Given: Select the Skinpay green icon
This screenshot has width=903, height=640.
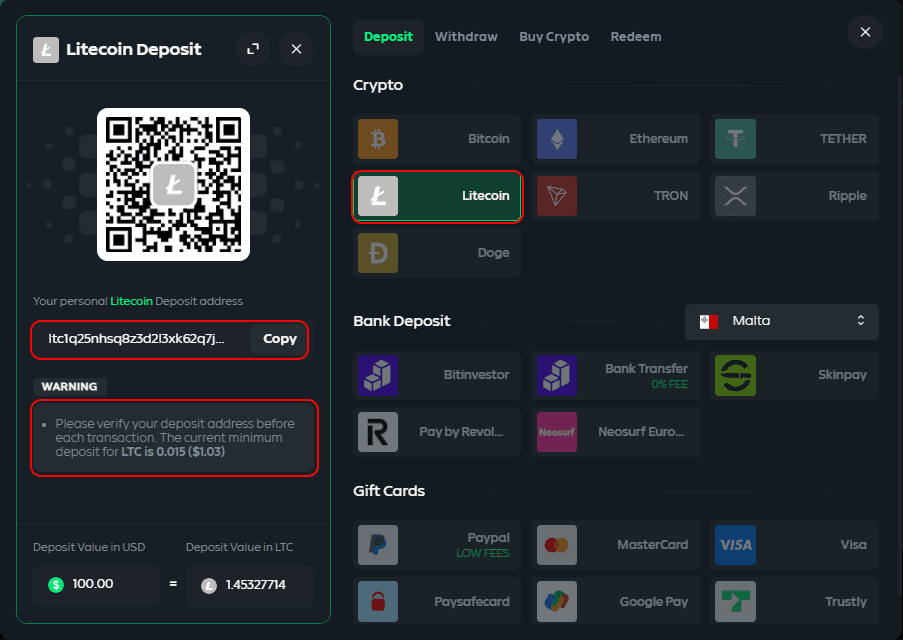Looking at the screenshot, I should tap(735, 376).
